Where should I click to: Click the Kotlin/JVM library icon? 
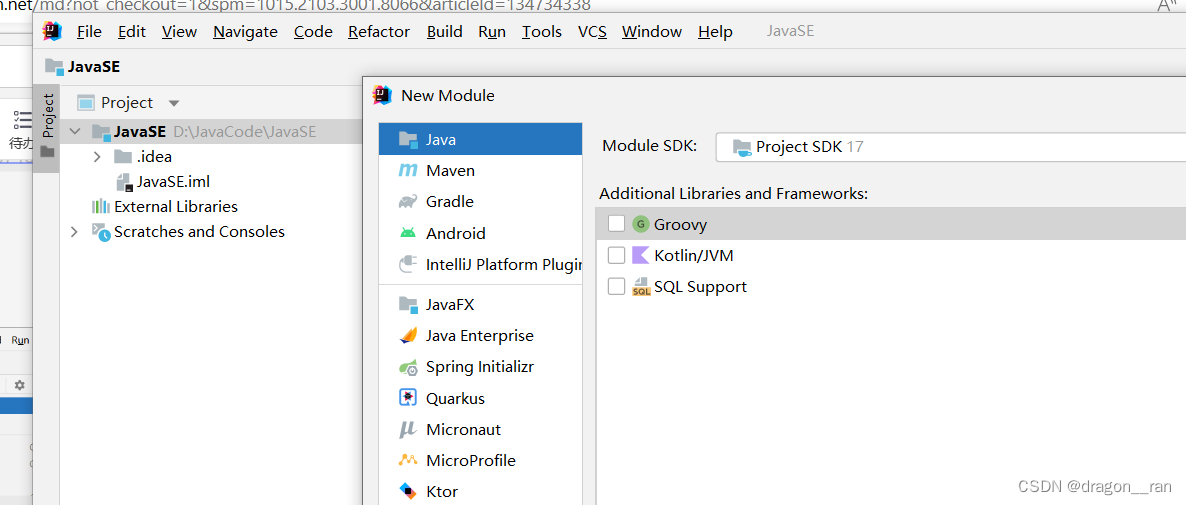click(x=641, y=256)
